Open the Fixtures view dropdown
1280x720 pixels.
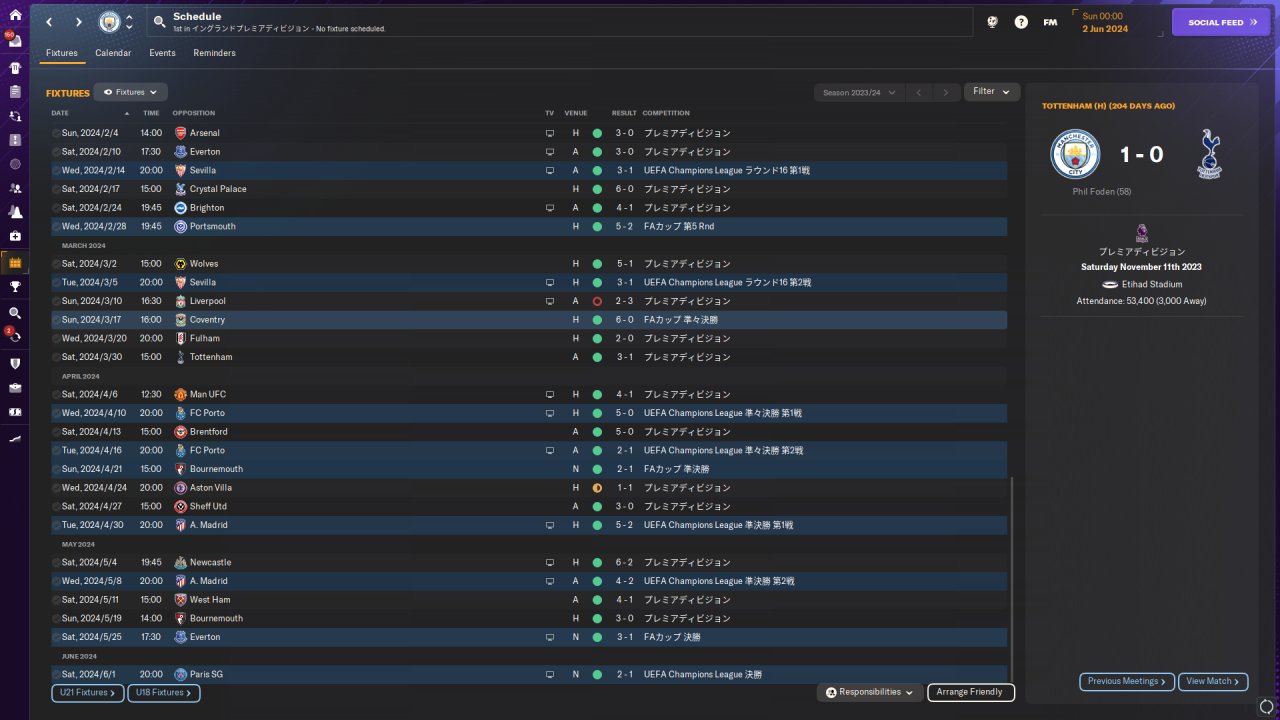point(130,92)
